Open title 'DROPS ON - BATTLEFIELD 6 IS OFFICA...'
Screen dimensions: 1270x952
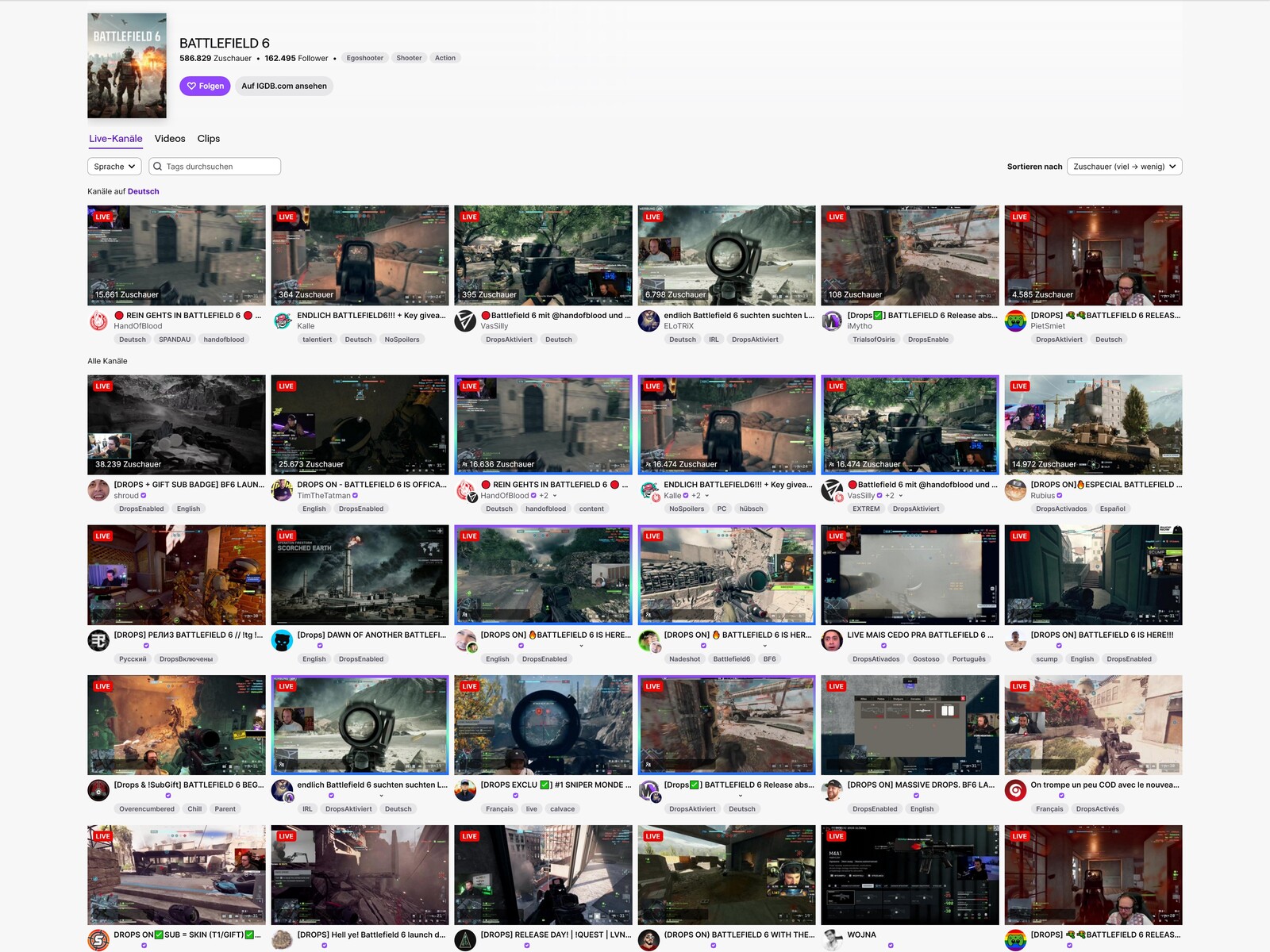[372, 485]
